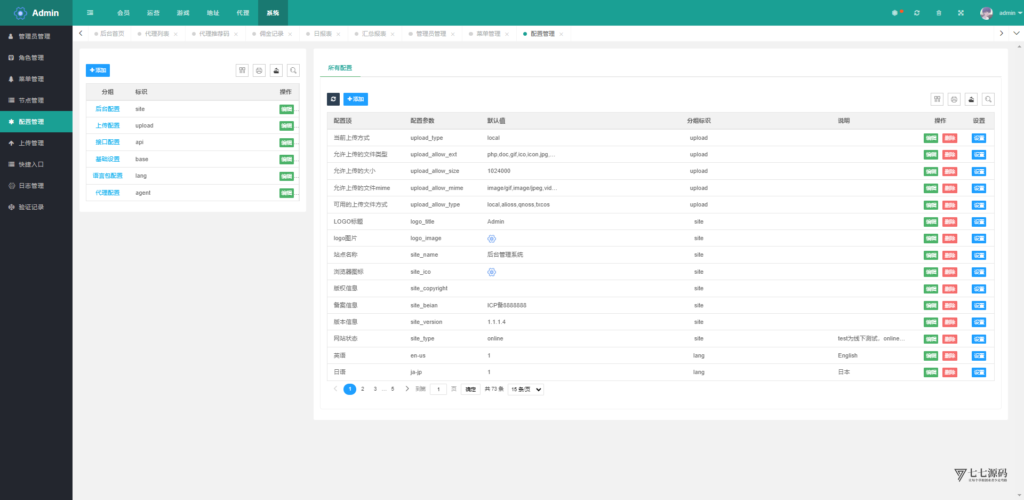This screenshot has width=1024, height=500.
Task: Open the 15 条/页 page size dropdown
Action: coord(526,389)
